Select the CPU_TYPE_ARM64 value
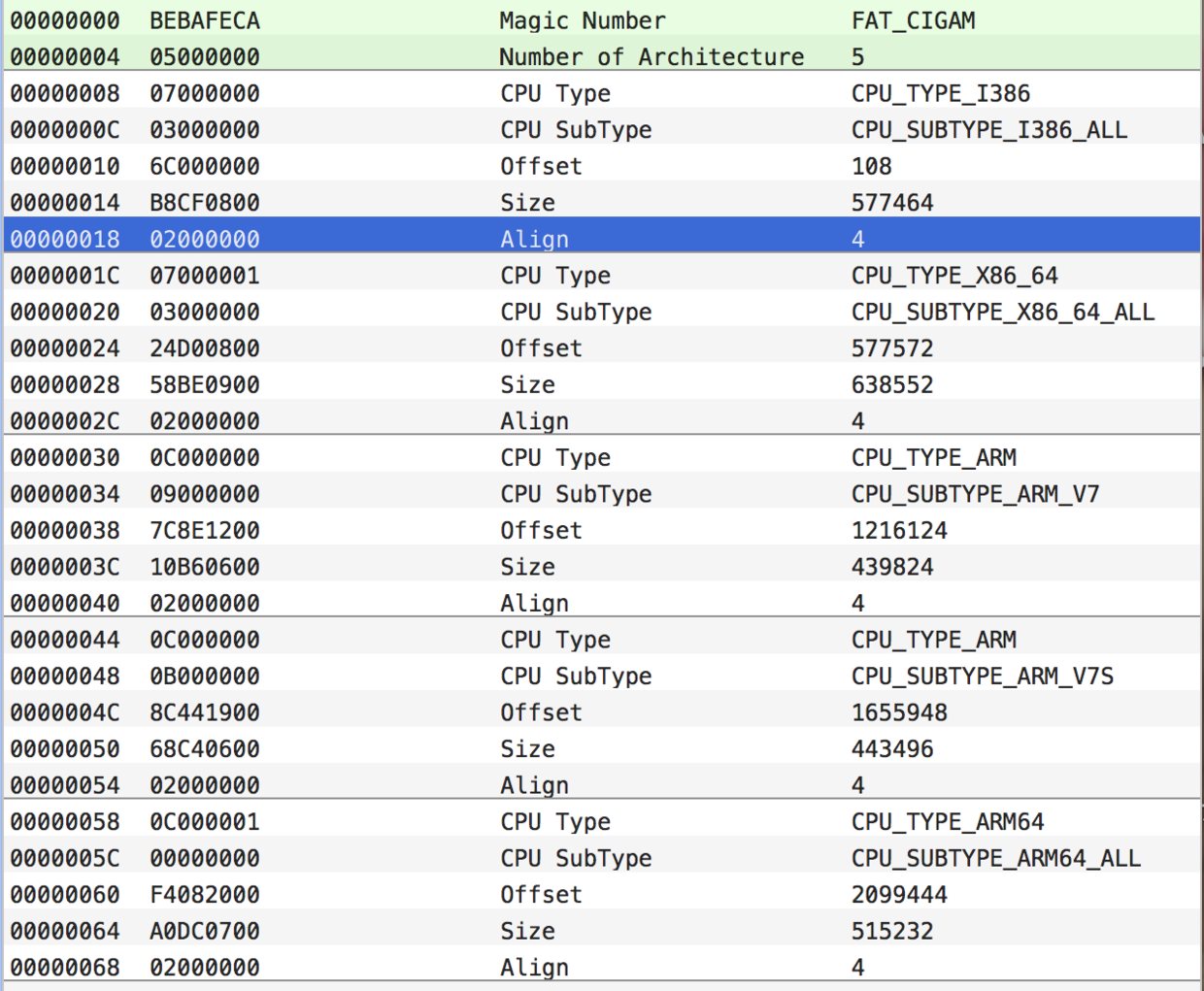This screenshot has width=1204, height=991. [948, 821]
